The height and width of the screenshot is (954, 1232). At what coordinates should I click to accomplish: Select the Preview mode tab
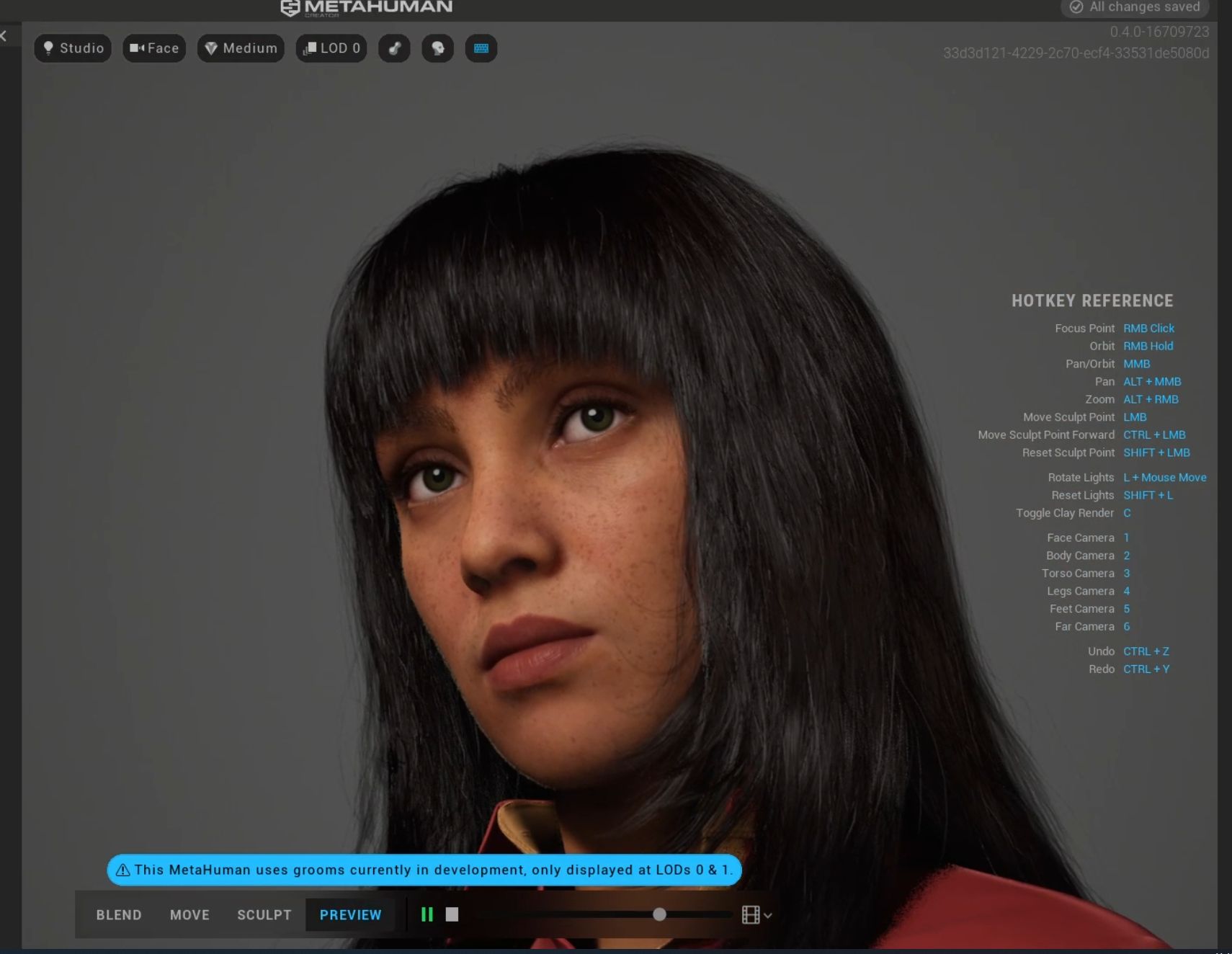[350, 915]
